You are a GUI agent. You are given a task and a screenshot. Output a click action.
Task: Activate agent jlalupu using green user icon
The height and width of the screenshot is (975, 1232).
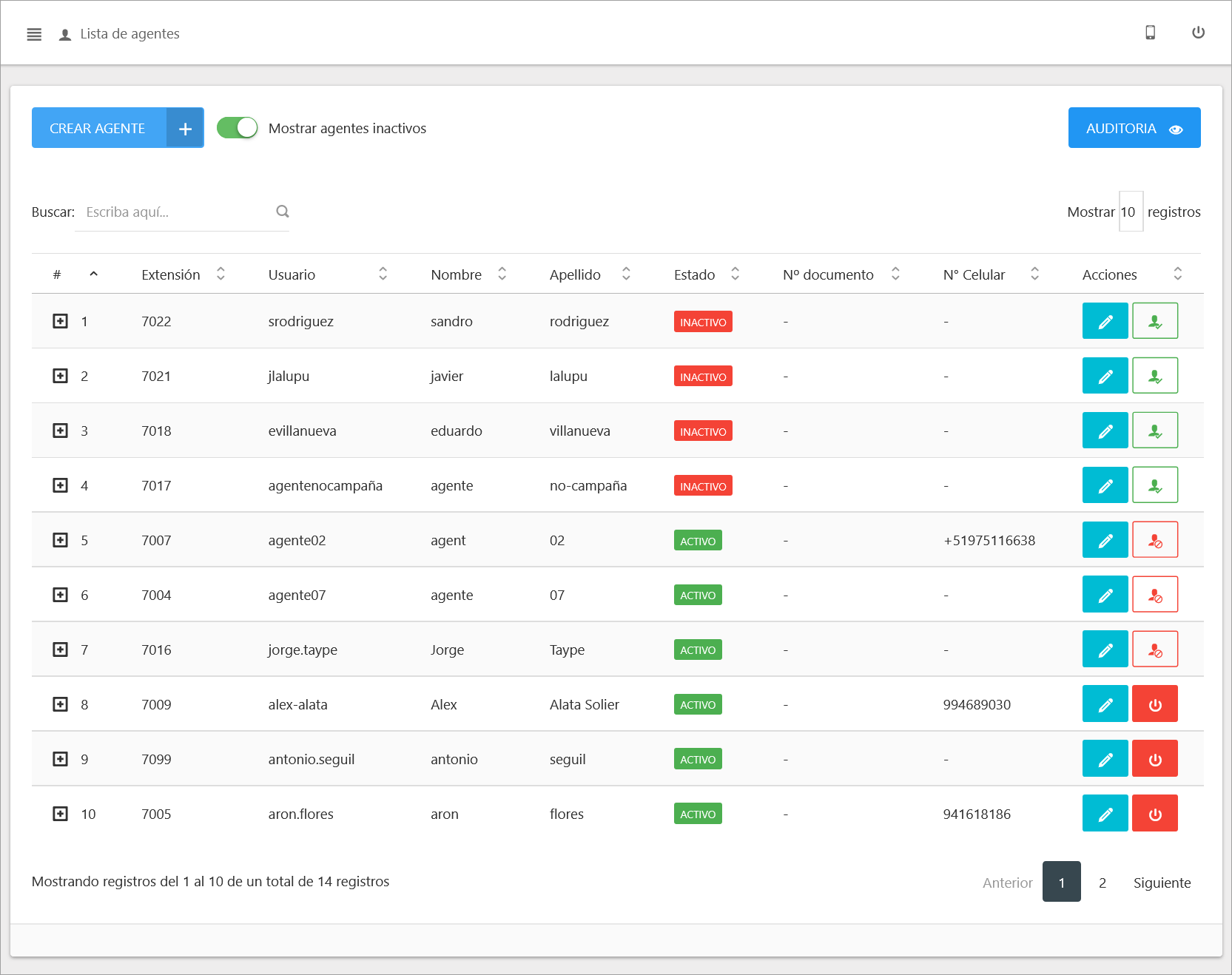pos(1154,376)
